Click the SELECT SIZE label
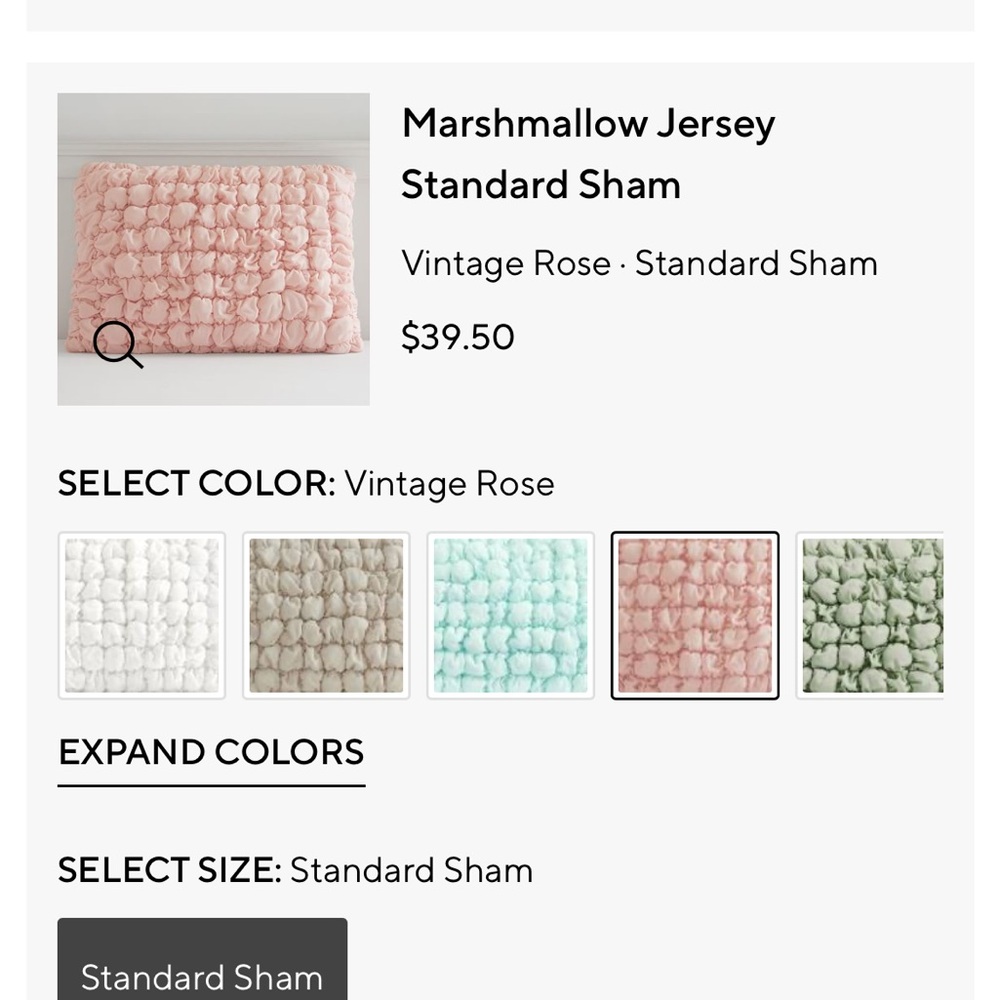This screenshot has width=1000, height=1000. [172, 870]
